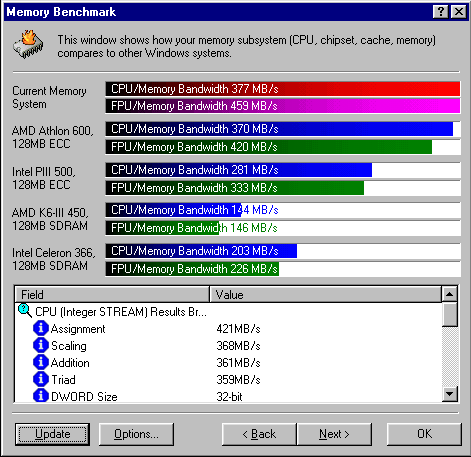Click the AMD K6-III 450, 128MB SDRAM label
471x457 pixels.
[50, 219]
